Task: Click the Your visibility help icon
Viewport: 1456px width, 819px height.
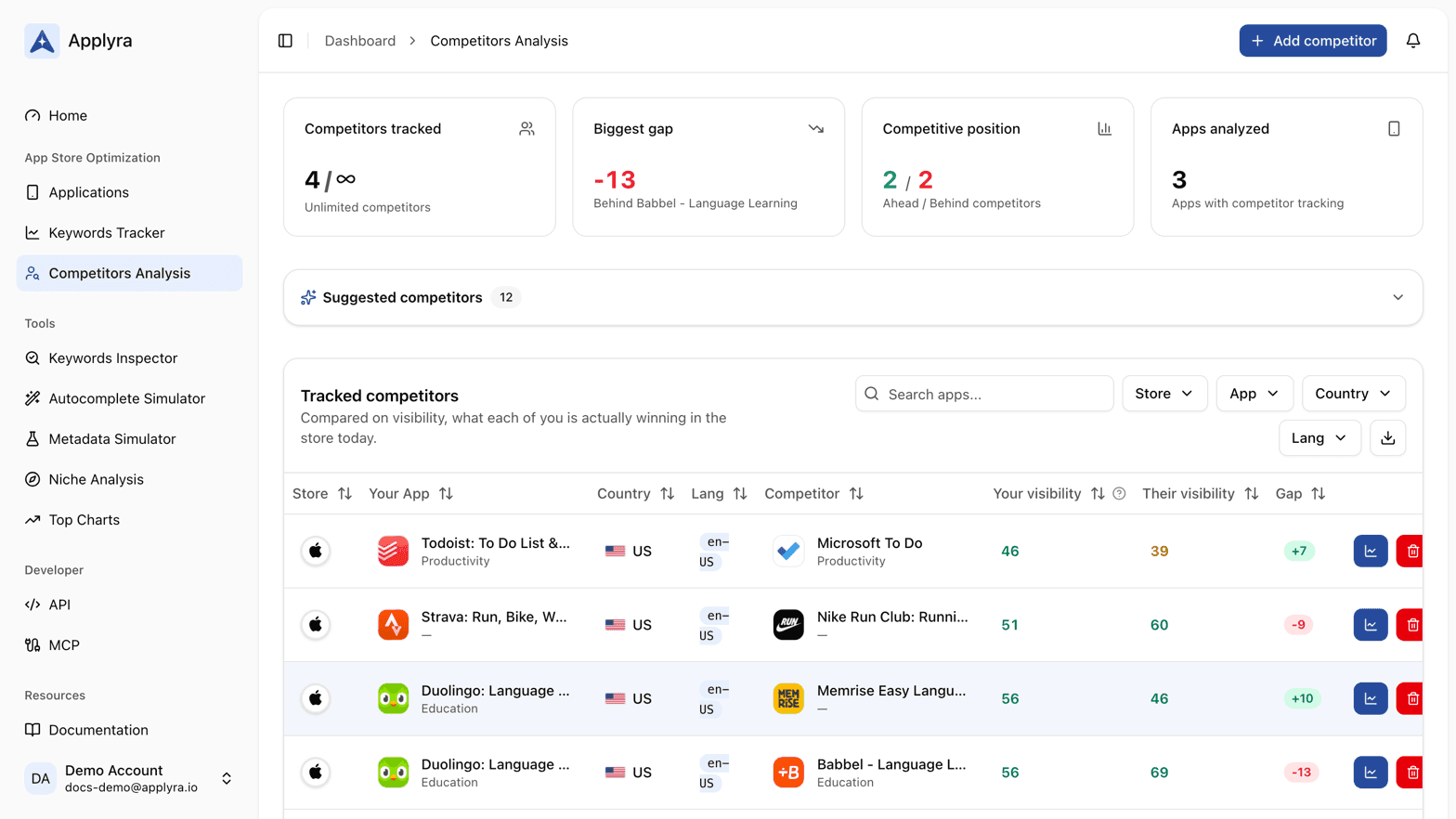Action: [1119, 494]
